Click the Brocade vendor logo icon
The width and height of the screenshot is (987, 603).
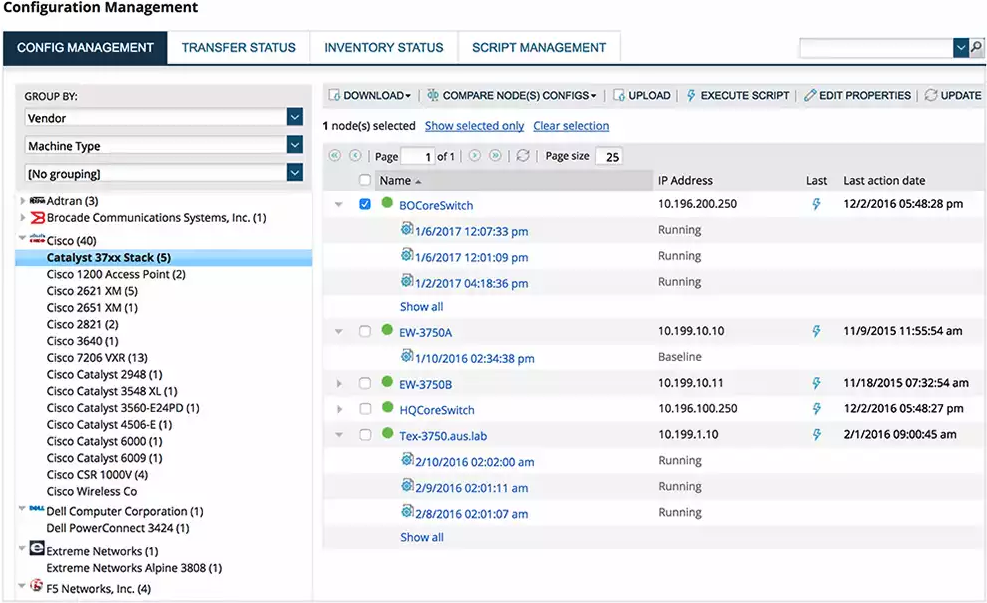37,218
